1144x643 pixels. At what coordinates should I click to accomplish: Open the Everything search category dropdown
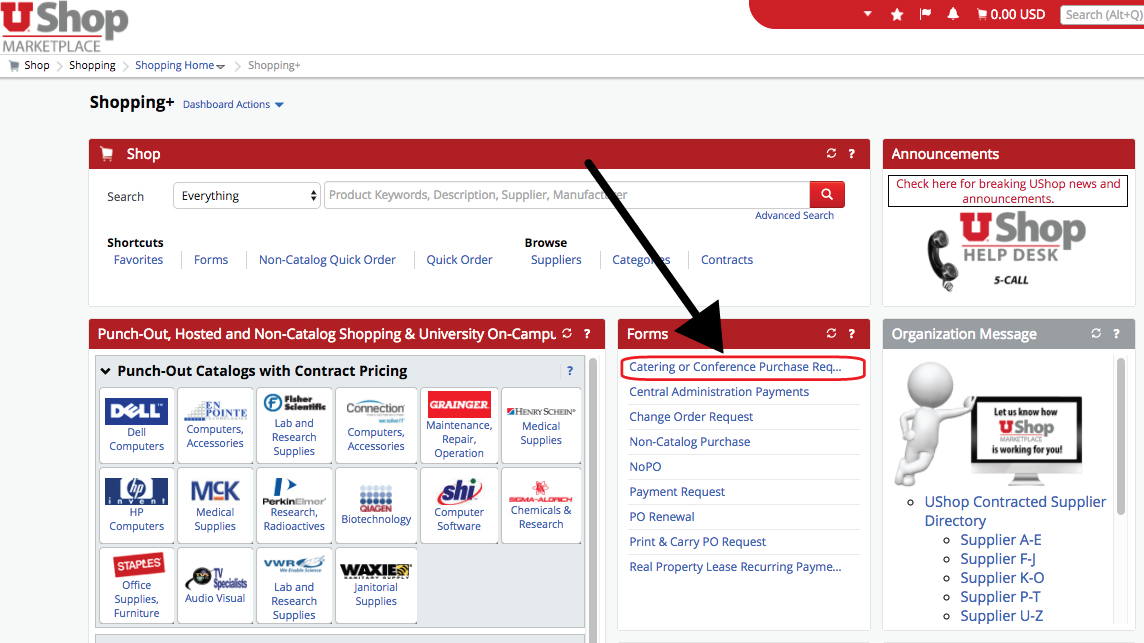[x=247, y=196]
